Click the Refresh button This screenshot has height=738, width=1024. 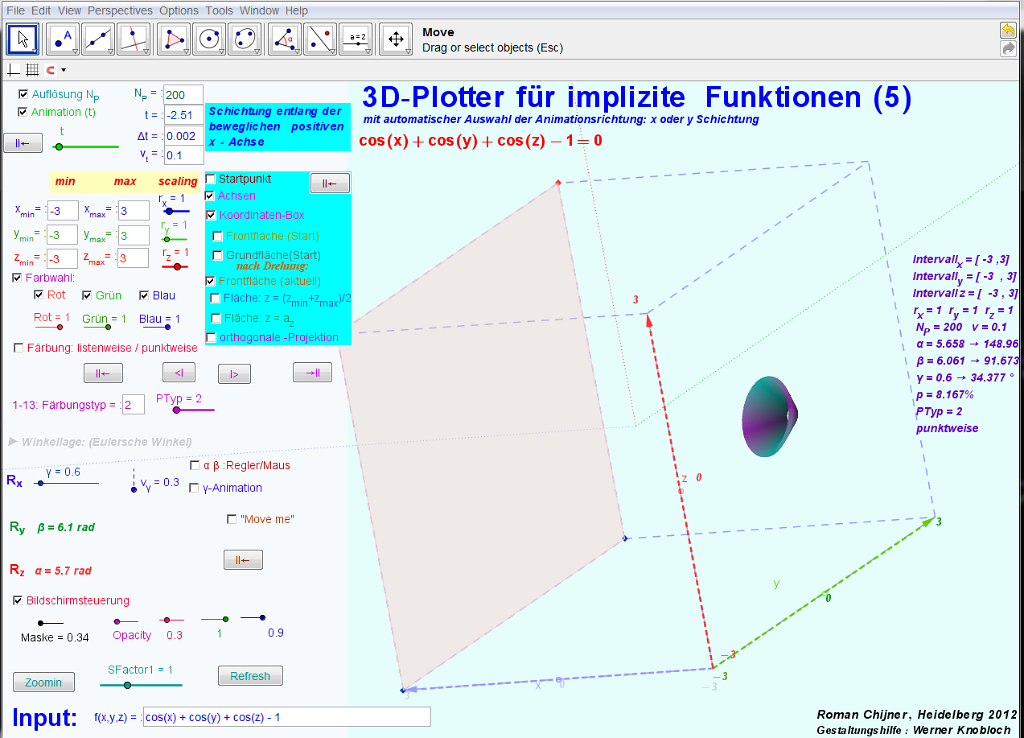tap(250, 676)
